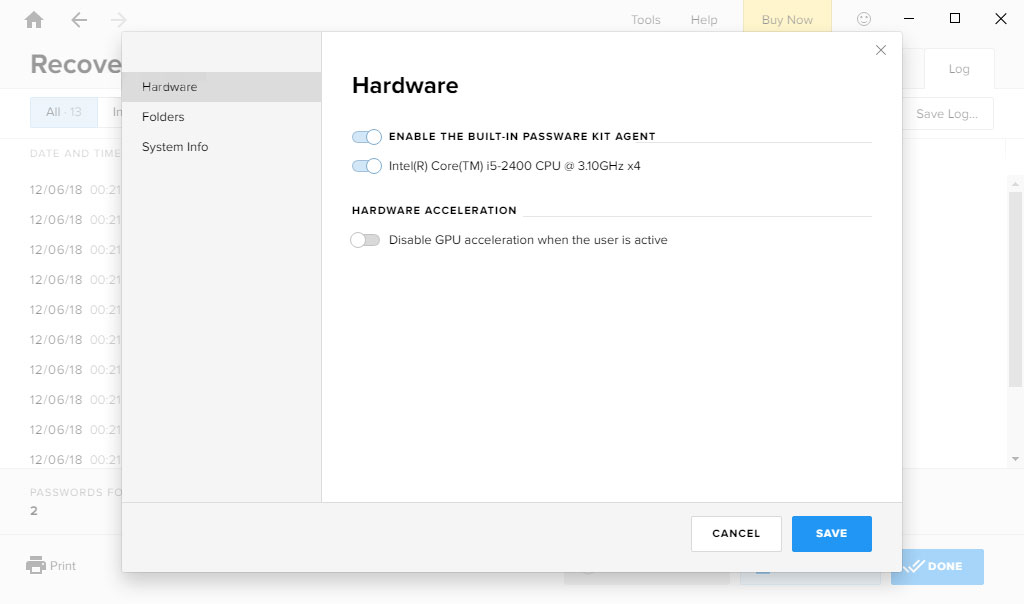Switch to the Log tab

pos(958,69)
